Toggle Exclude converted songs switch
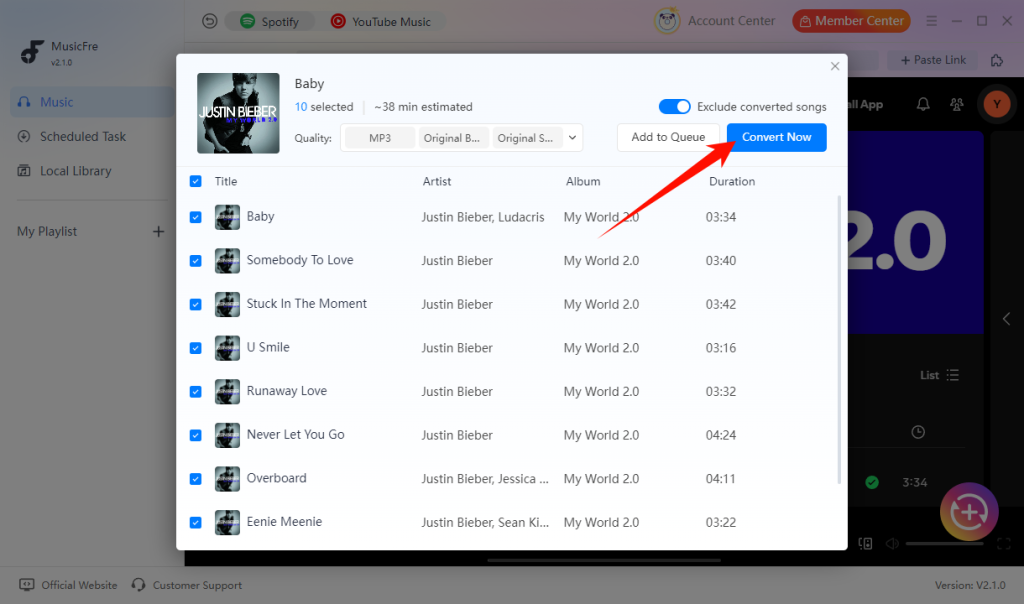The image size is (1024, 604). (x=675, y=106)
